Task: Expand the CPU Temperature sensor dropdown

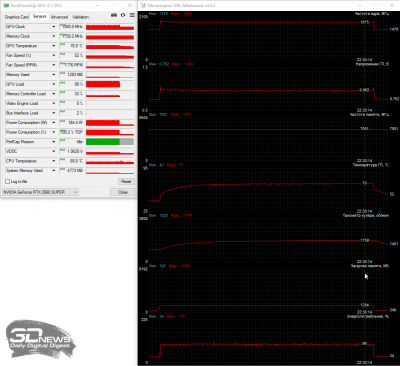Action: [x=54, y=161]
